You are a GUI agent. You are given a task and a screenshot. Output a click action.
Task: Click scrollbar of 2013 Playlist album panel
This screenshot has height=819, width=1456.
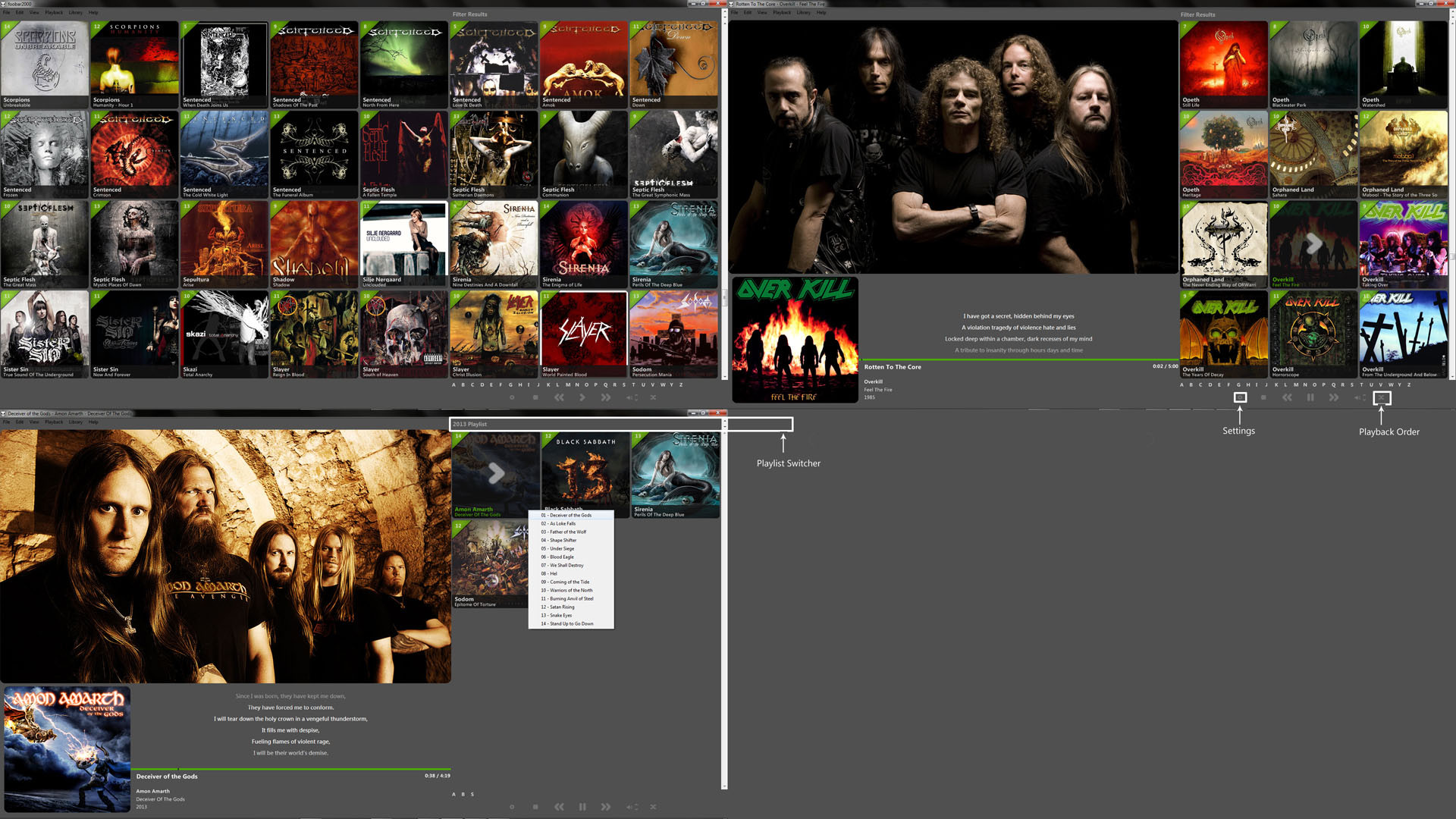[x=724, y=610]
